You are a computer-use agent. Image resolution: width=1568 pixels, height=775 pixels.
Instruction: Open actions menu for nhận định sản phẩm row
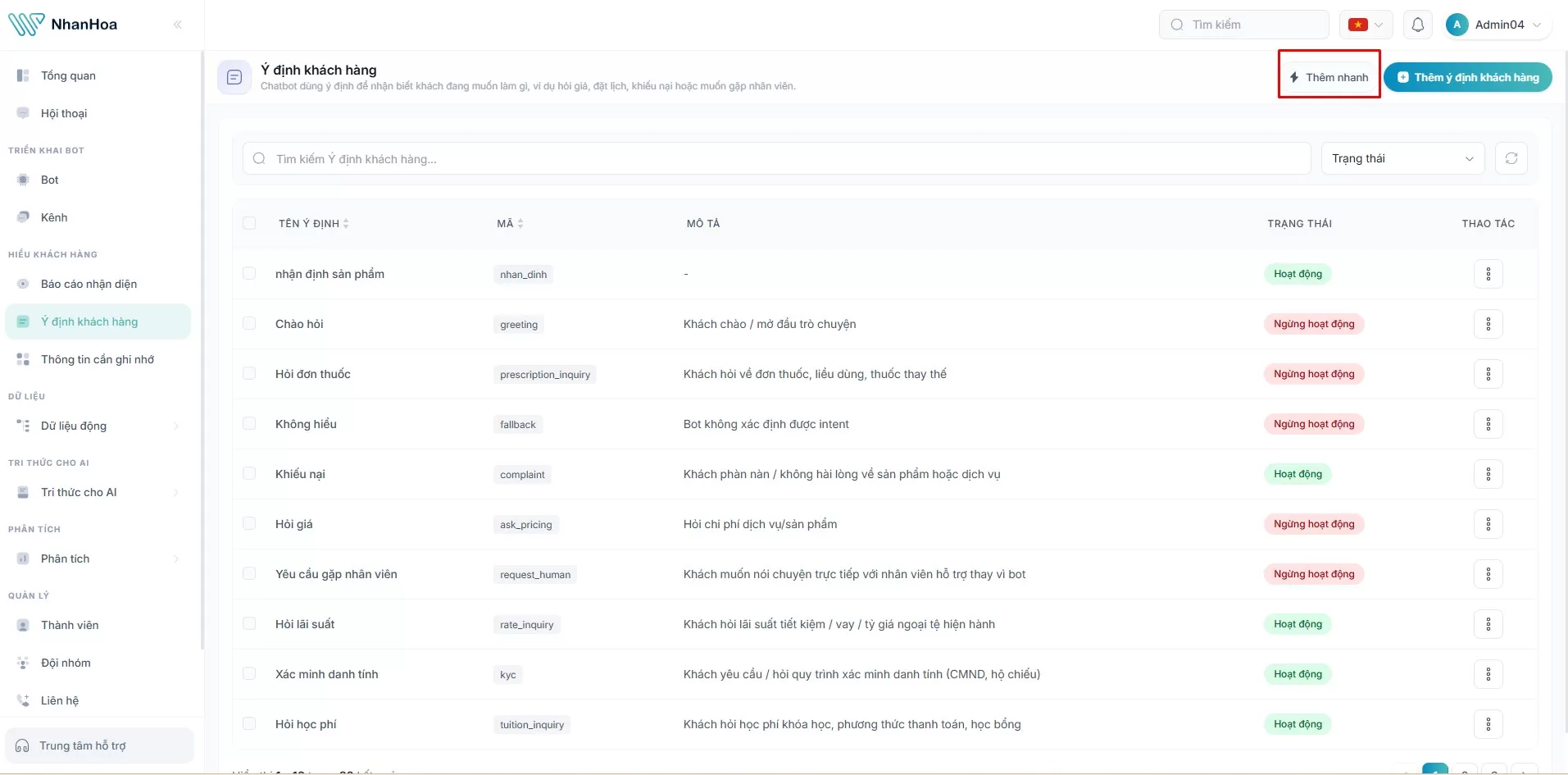1488,274
